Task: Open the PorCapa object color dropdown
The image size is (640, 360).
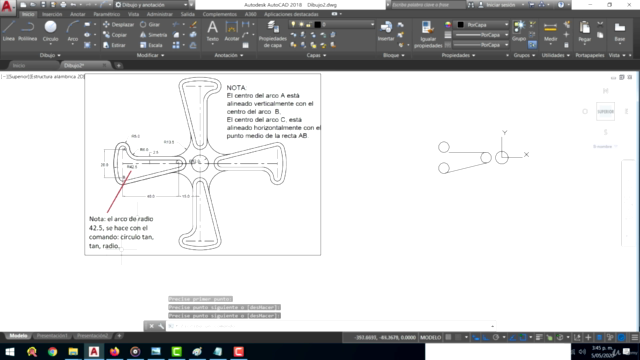Action: coord(482,24)
